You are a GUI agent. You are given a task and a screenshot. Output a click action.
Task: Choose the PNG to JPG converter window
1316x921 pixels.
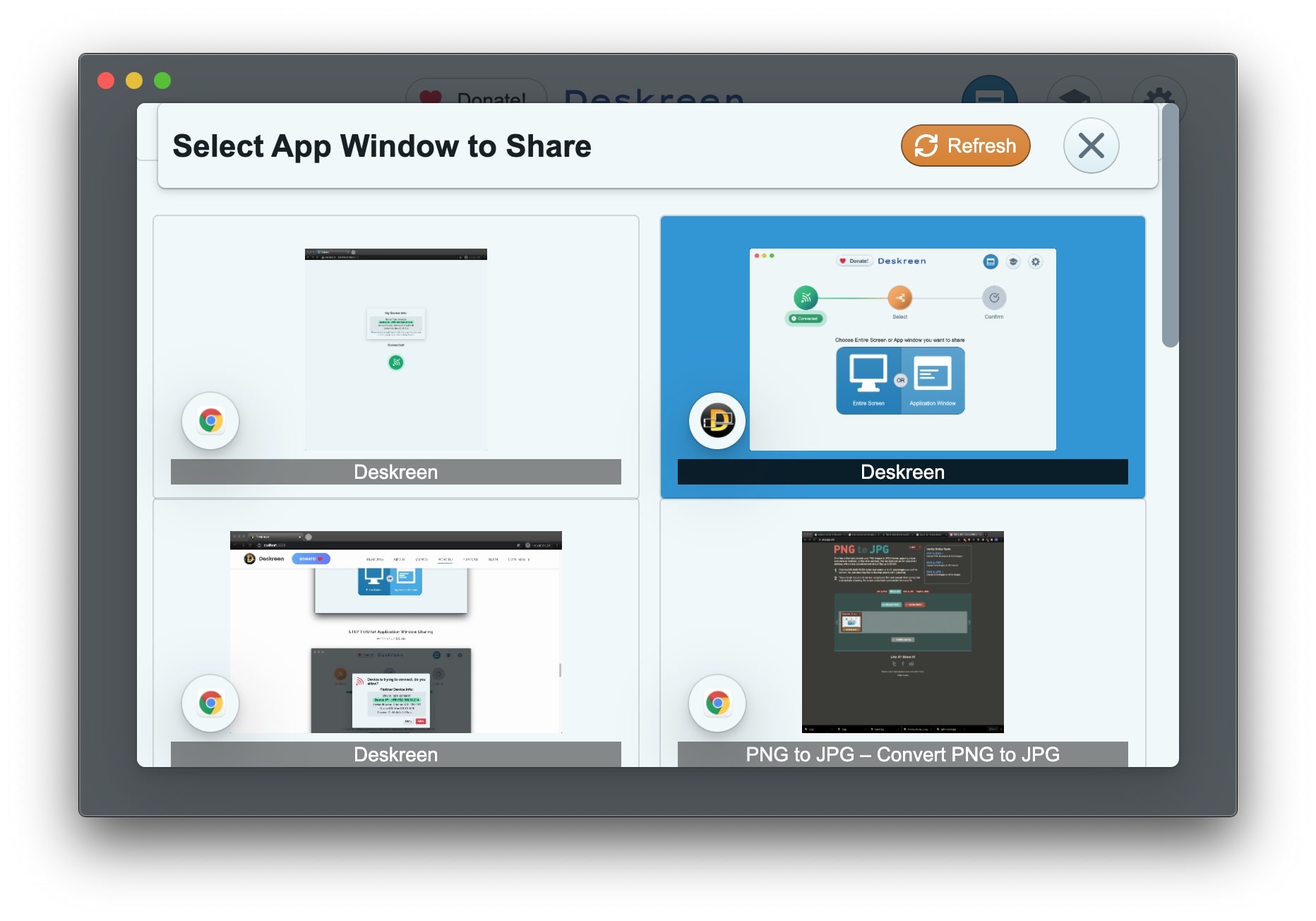pos(902,629)
